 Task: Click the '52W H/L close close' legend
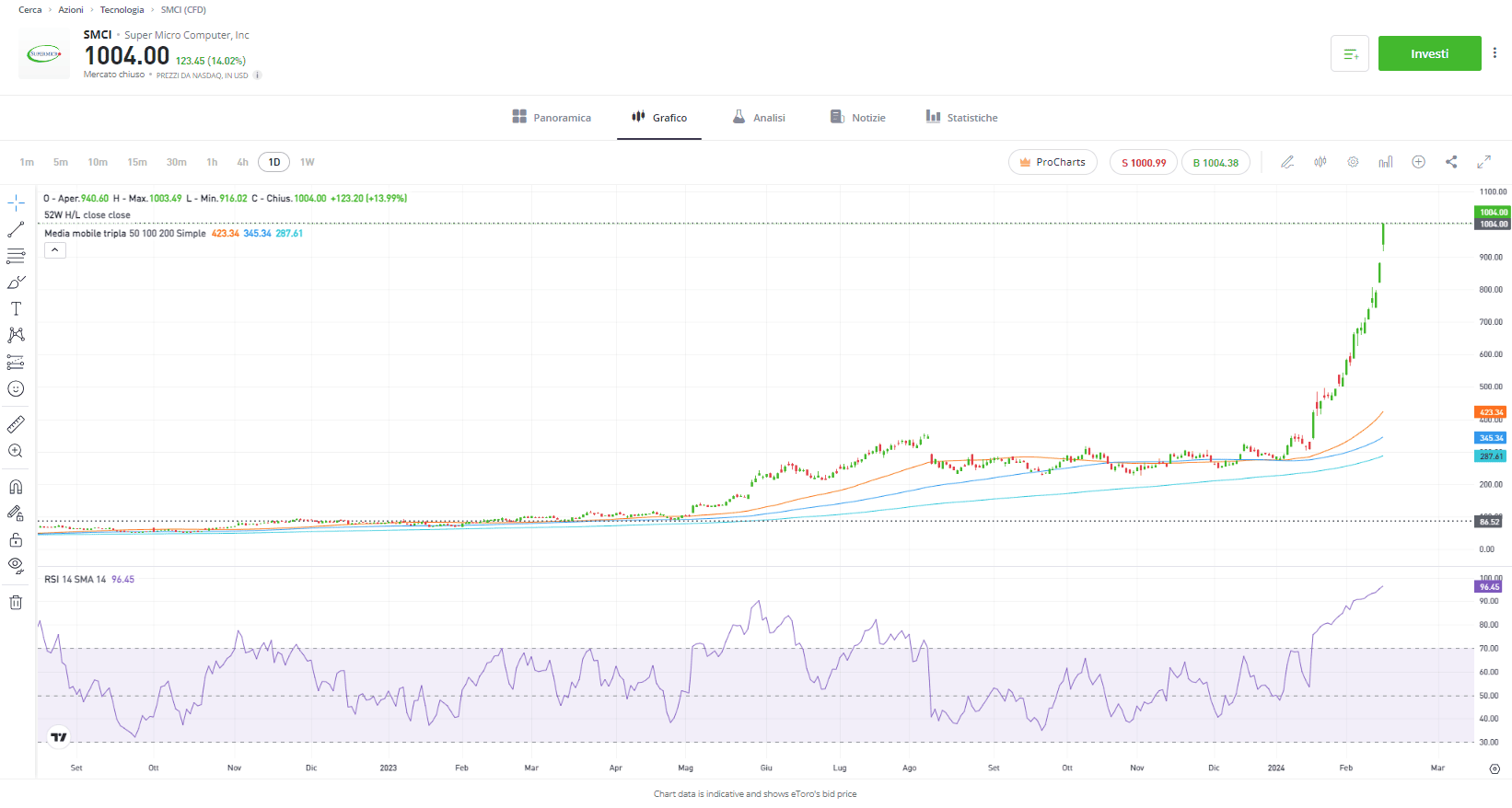(87, 215)
